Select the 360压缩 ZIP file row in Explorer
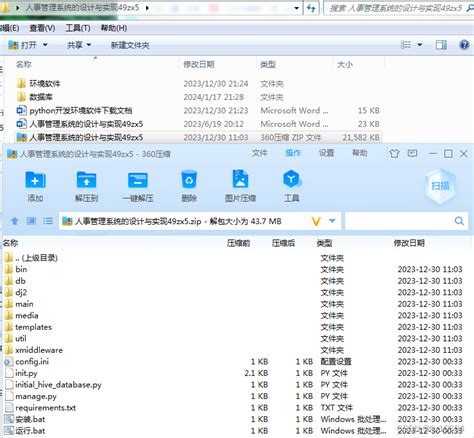The height and width of the screenshot is (438, 474). click(x=198, y=137)
